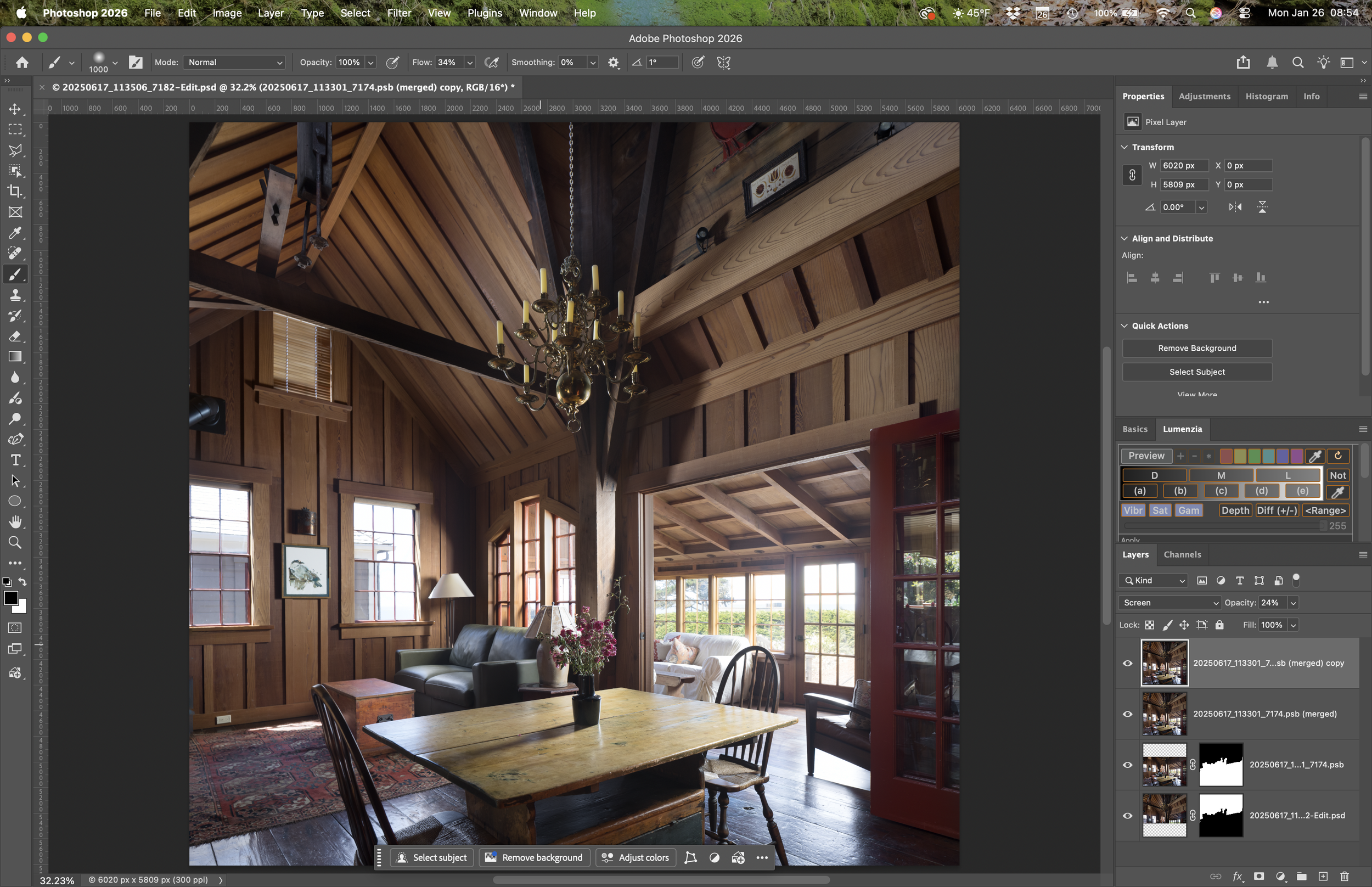Click the foreground color swatch
Viewport: 1372px width, 887px height.
10,598
